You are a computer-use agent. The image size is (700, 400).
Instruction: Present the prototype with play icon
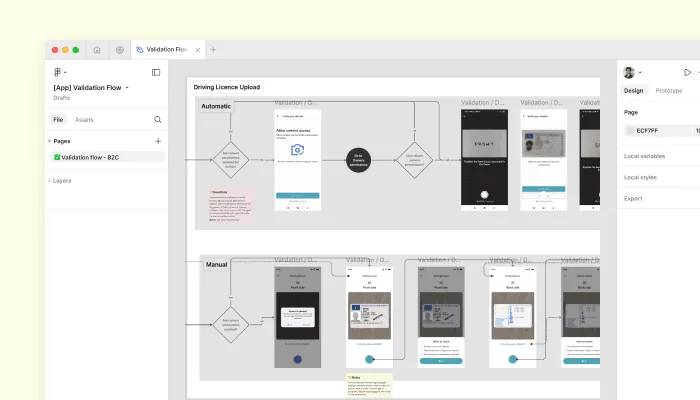coord(688,72)
